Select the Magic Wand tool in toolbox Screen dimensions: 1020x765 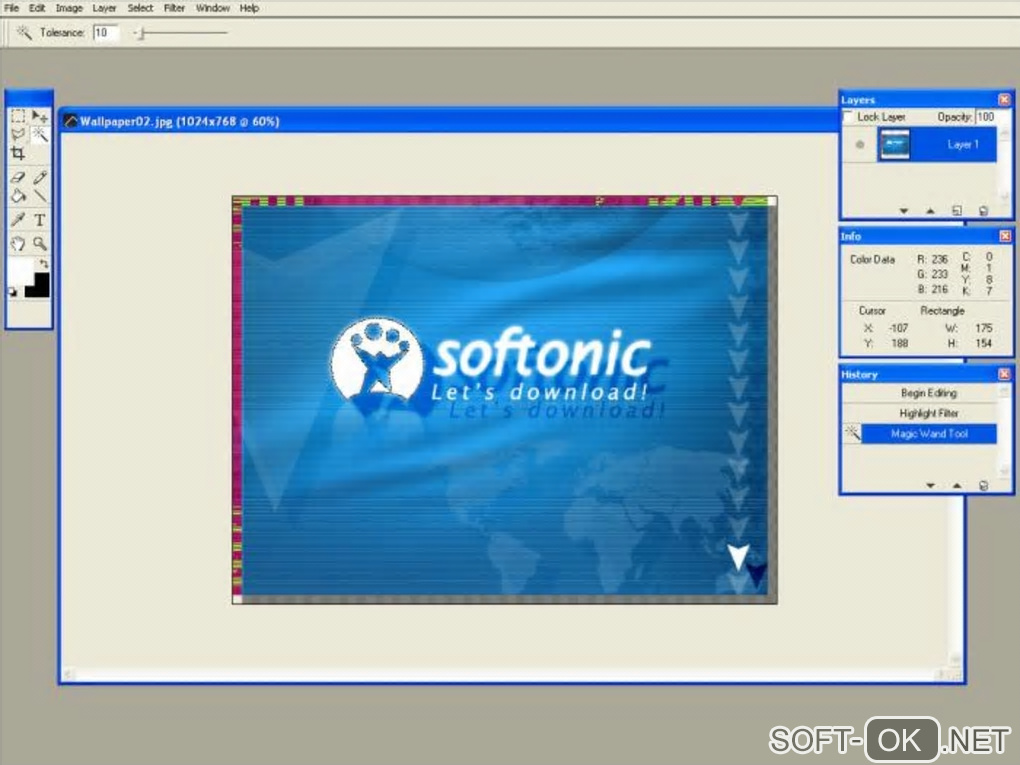(40, 135)
